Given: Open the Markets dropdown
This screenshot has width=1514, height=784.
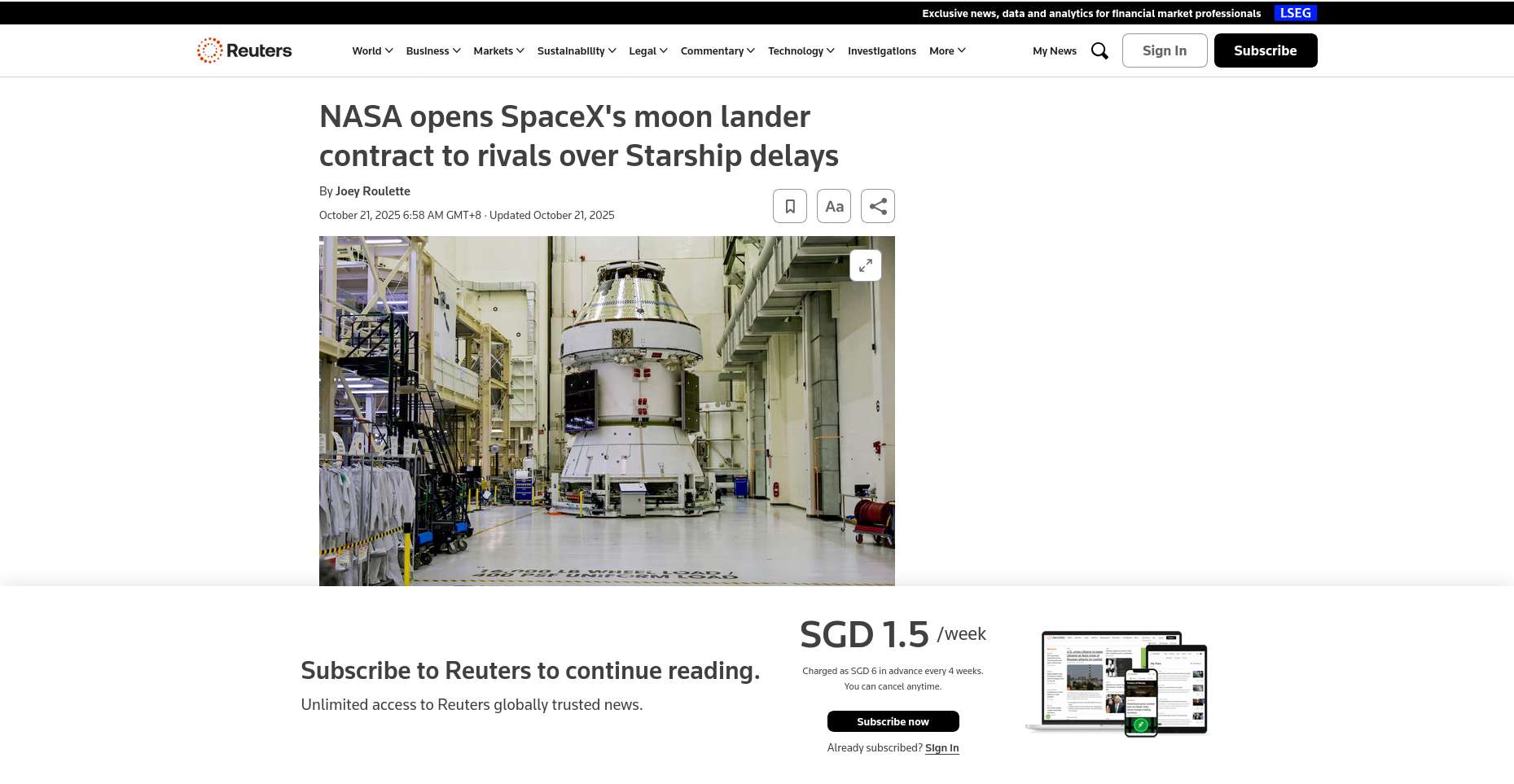Looking at the screenshot, I should pos(498,50).
